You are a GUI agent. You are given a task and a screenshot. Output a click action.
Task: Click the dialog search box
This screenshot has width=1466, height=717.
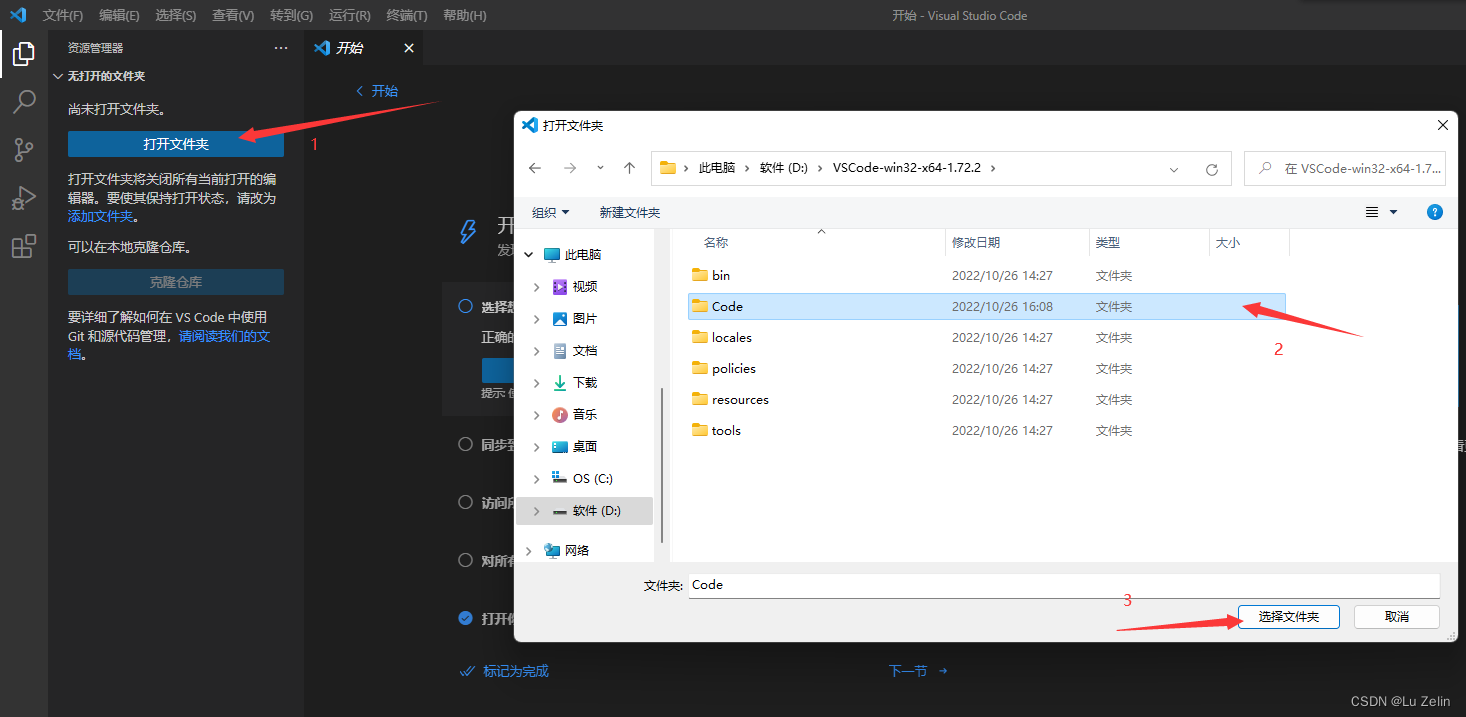[x=1345, y=169]
